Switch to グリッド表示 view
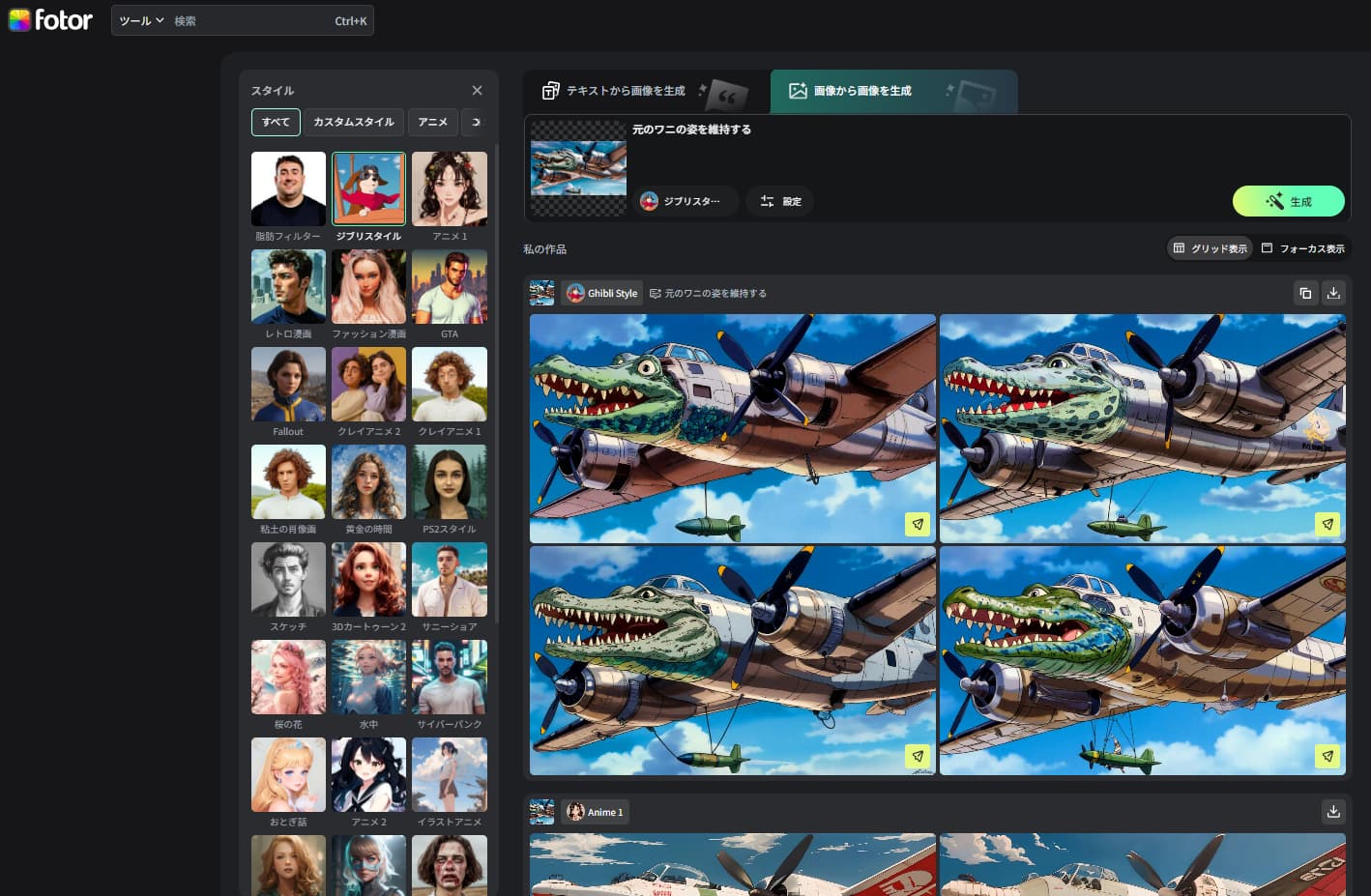 click(1210, 248)
